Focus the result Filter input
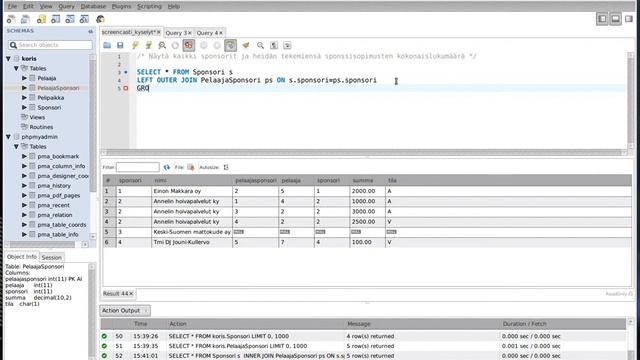Screen dimensions: 640x360 pos(138,167)
